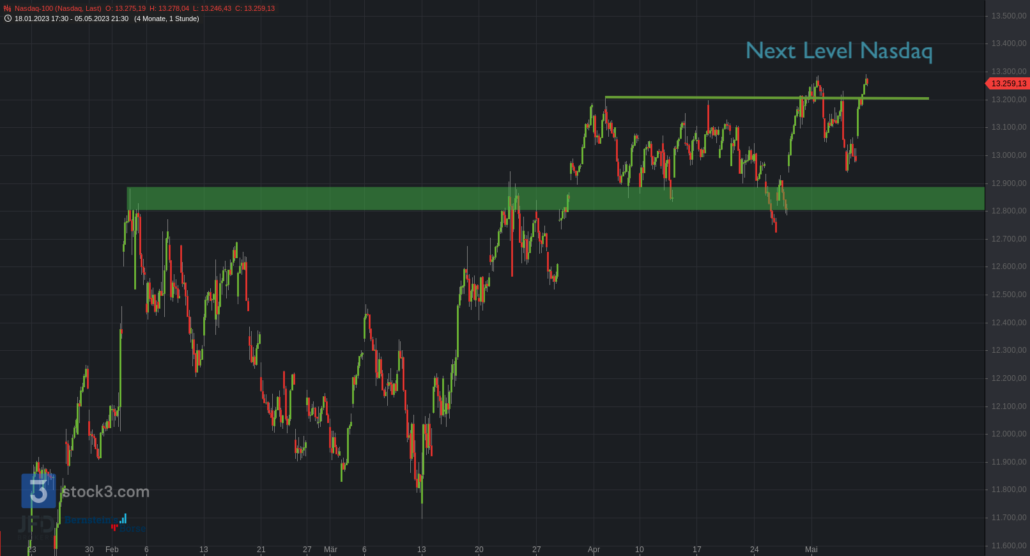Click the 12.200,00 price axis label
Screen dimensions: 1030x556
pyautogui.click(x=1009, y=378)
